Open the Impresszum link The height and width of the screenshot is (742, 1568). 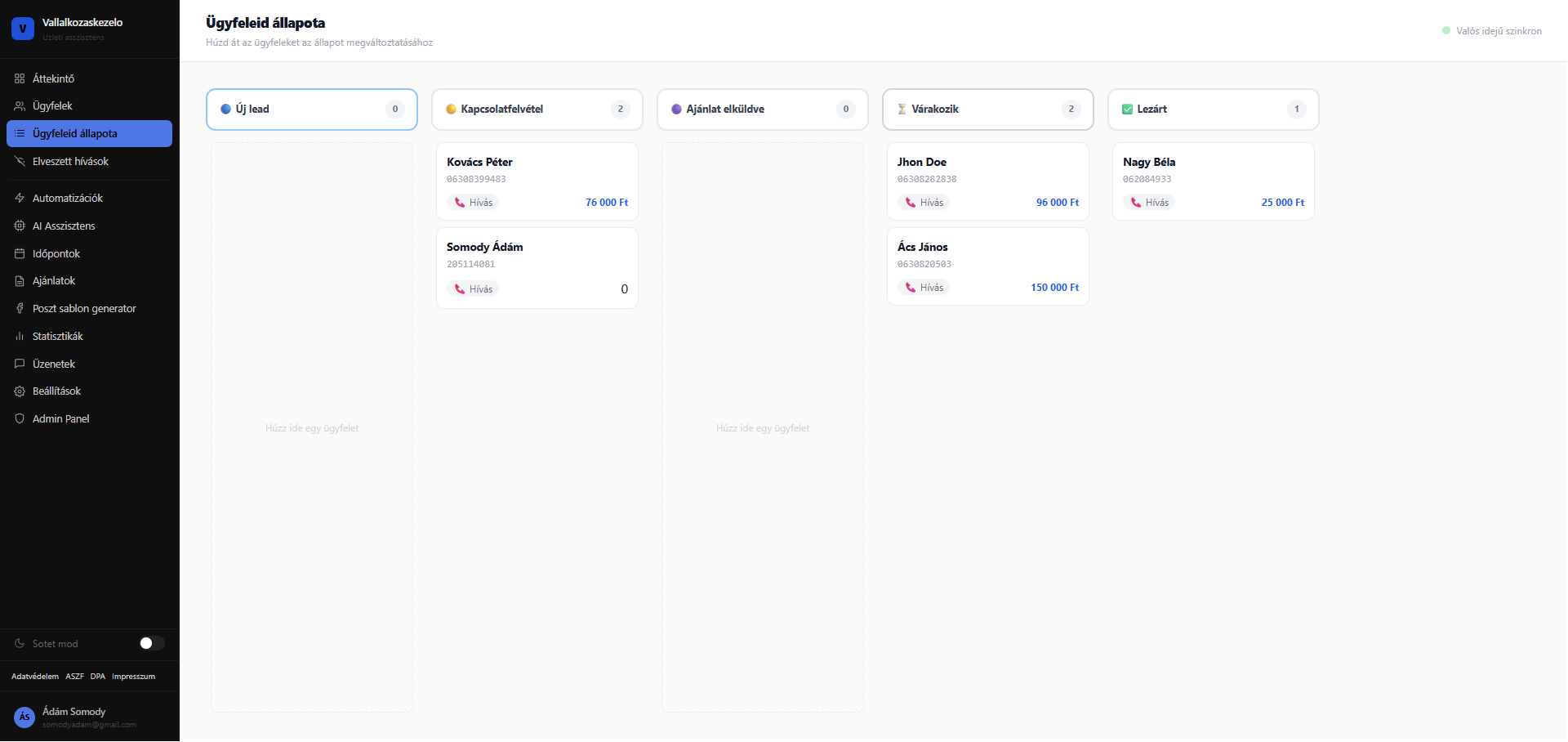point(133,677)
